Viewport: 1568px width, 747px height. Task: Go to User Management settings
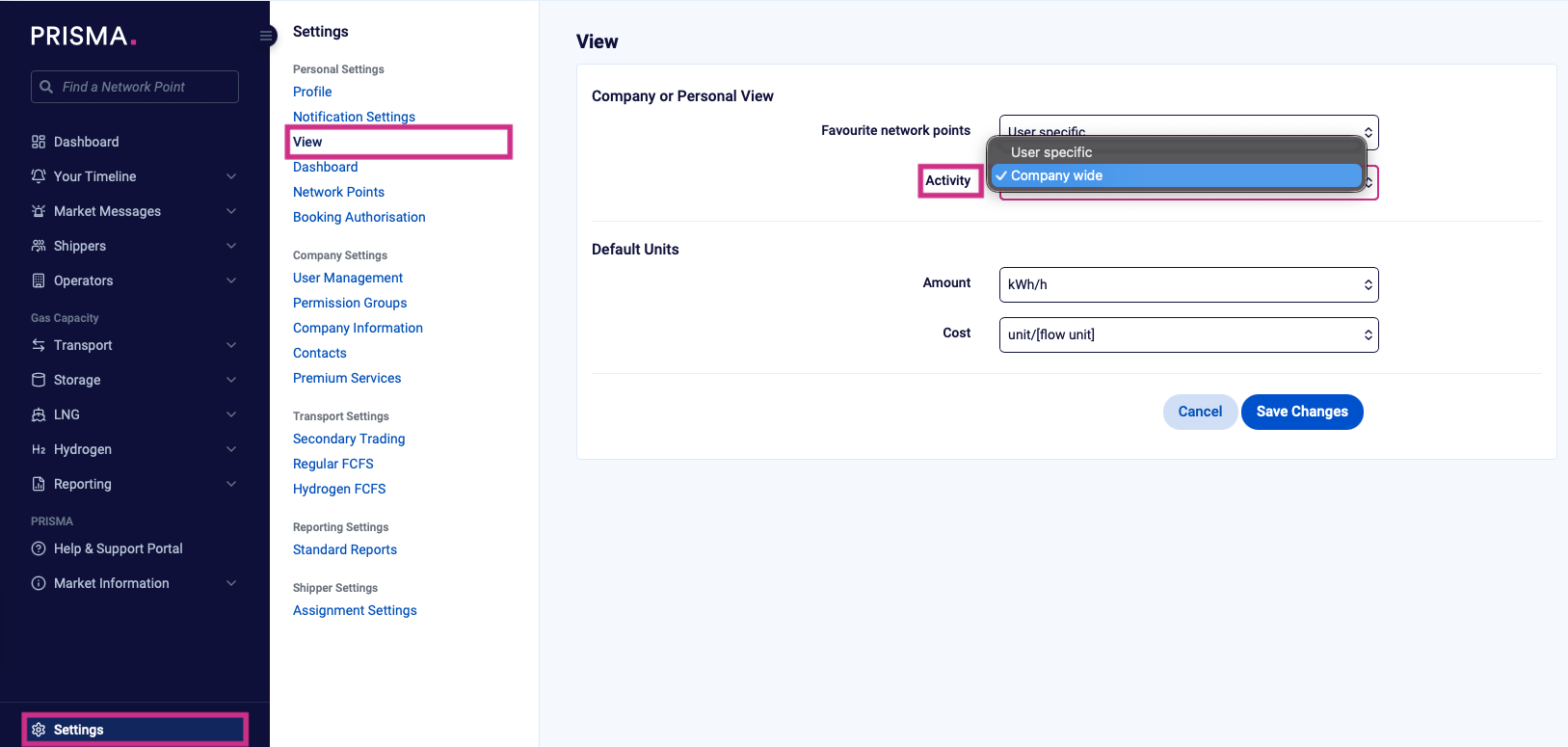(348, 278)
